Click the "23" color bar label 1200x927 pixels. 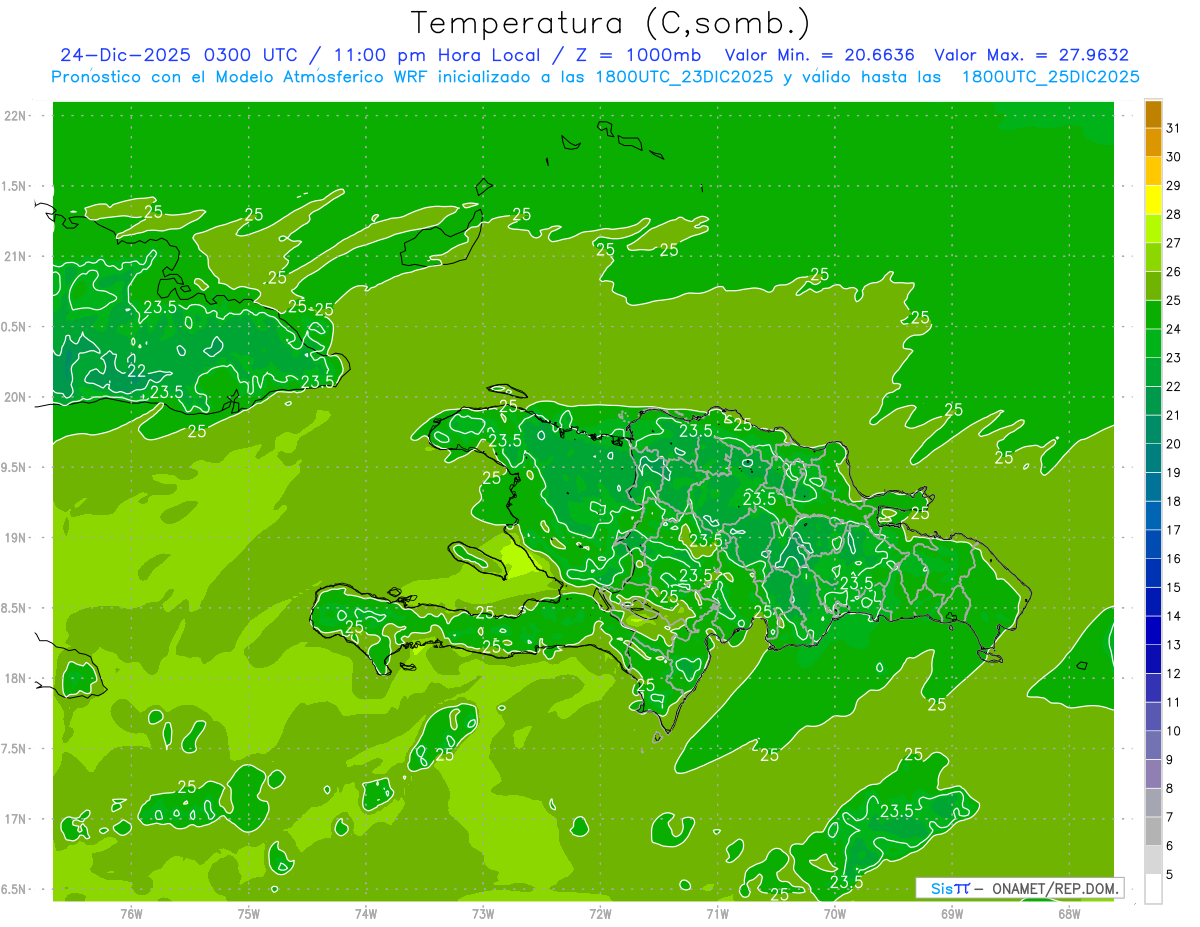point(1174,357)
